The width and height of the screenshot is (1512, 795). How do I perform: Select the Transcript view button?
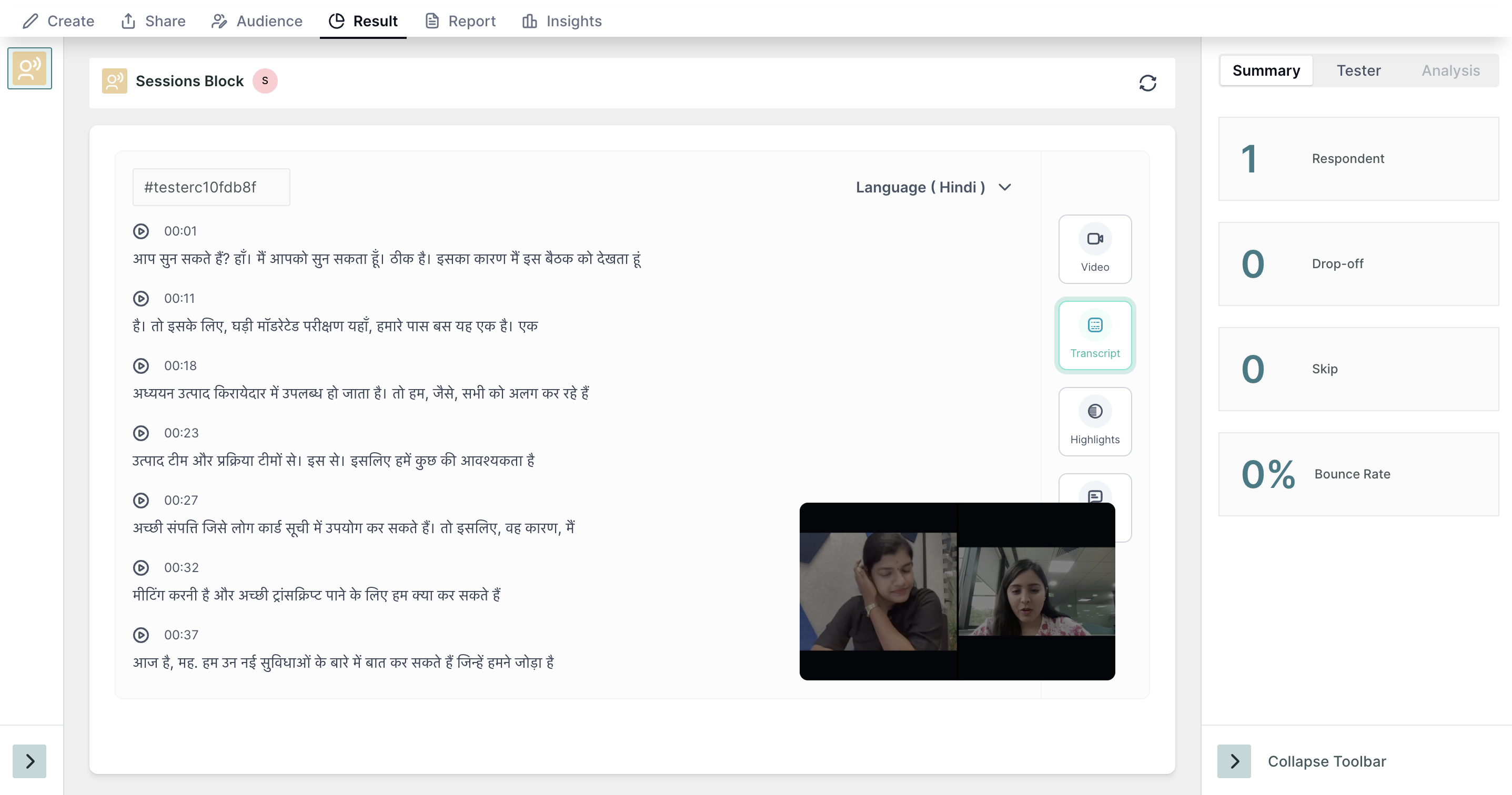1095,335
